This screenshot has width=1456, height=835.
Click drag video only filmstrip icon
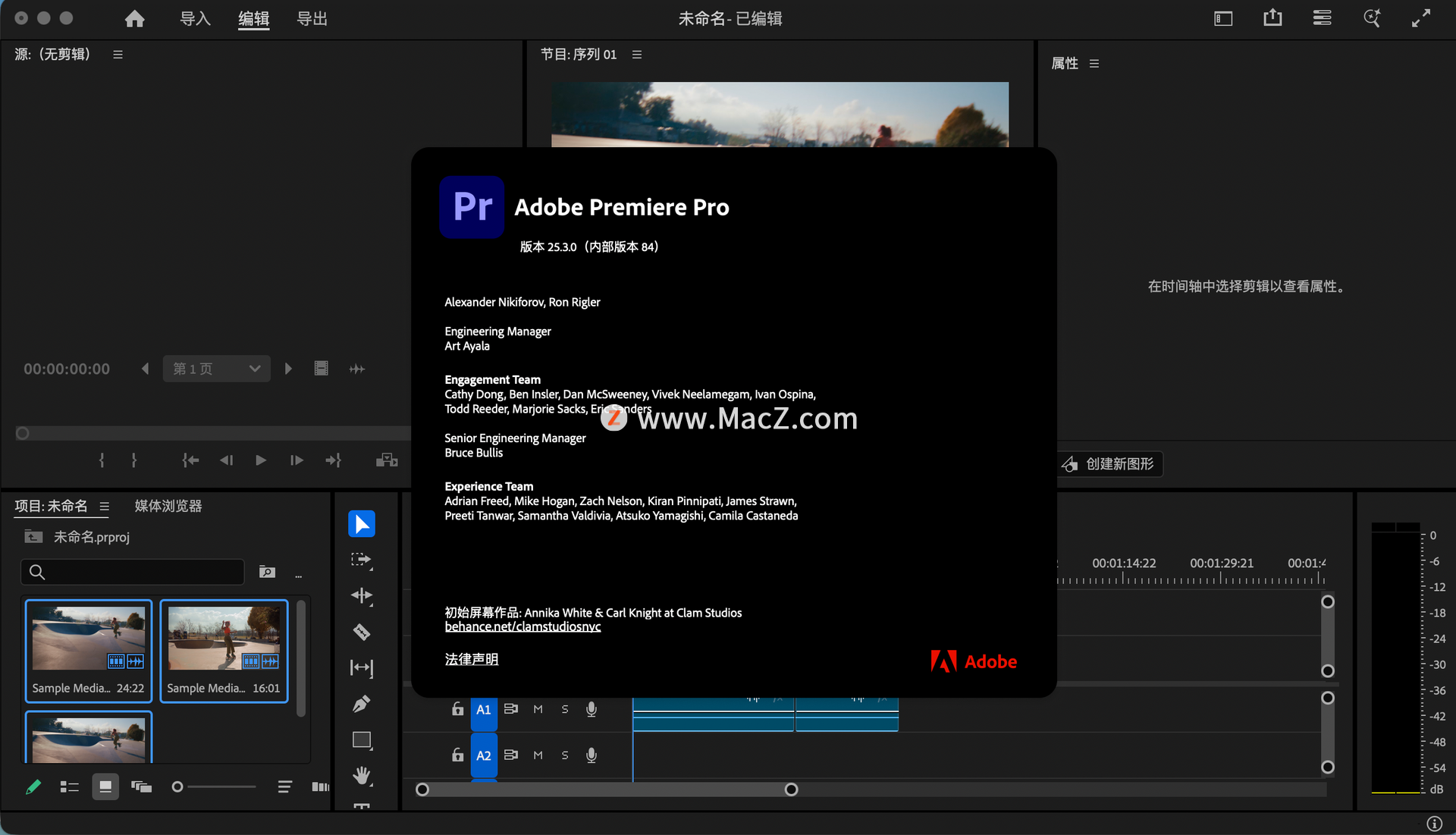(x=322, y=369)
